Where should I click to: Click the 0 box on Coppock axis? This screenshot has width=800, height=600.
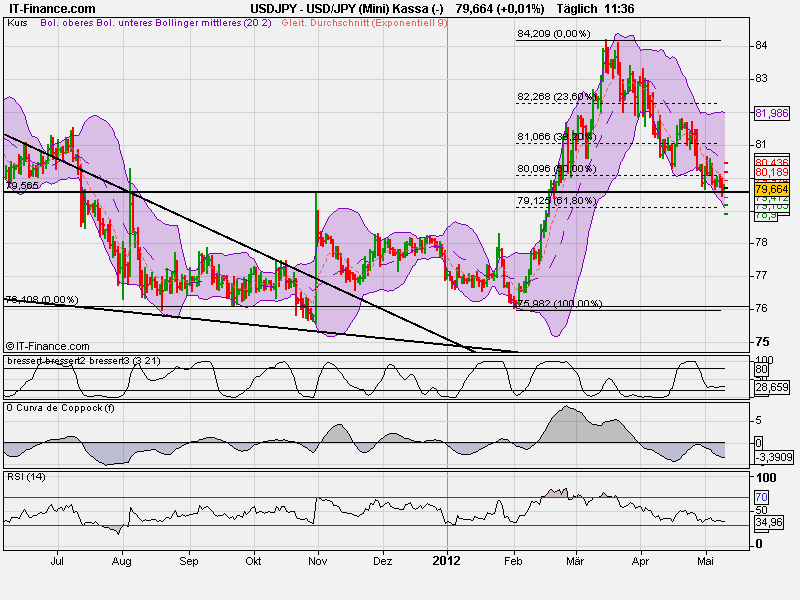click(759, 442)
